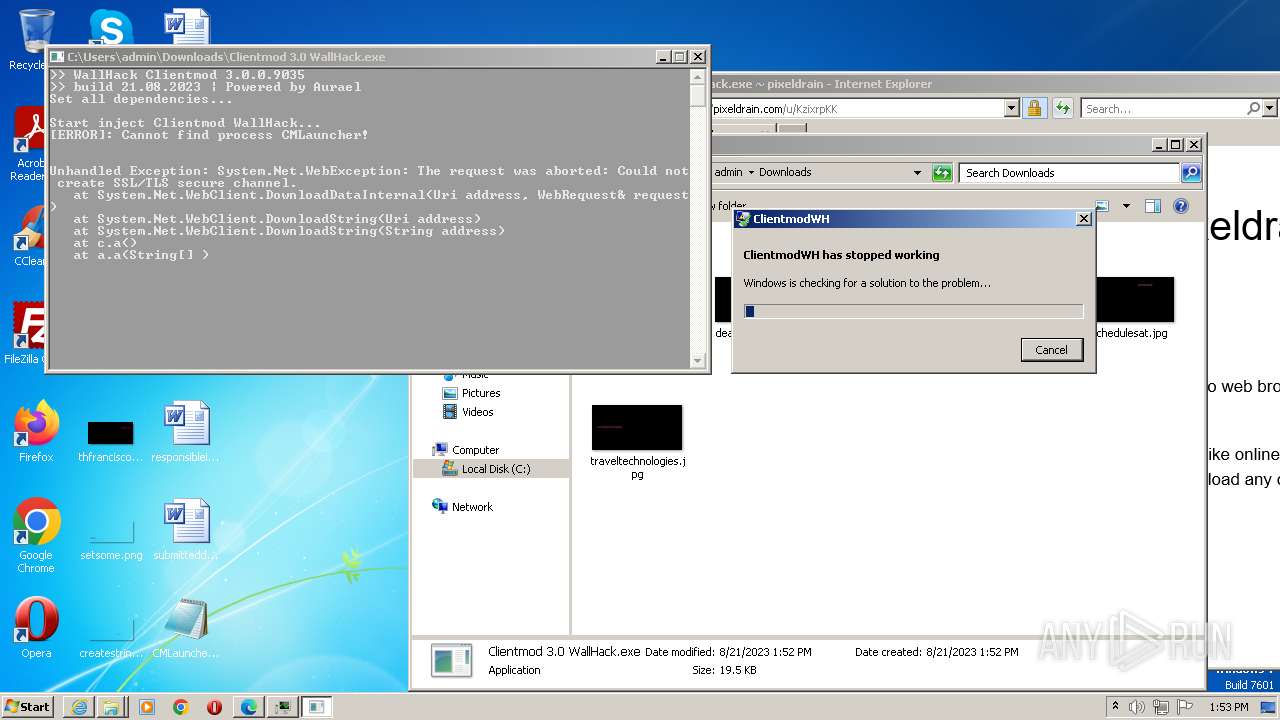The width and height of the screenshot is (1280, 720).
Task: Open Internet Explorer from taskbar
Action: pos(79,707)
